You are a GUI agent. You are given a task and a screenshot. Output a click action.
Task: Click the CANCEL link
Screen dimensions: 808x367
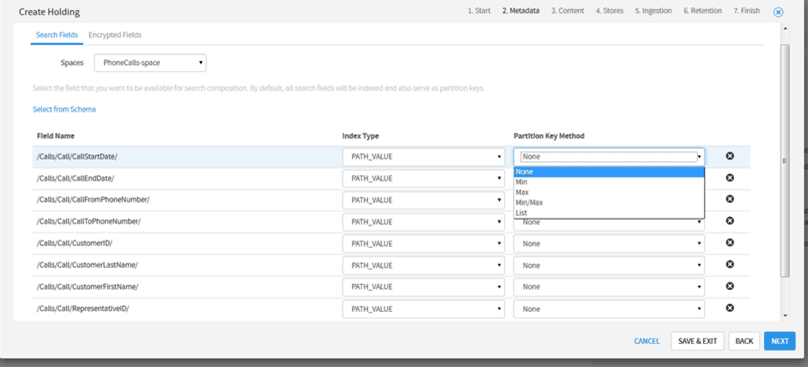click(647, 341)
